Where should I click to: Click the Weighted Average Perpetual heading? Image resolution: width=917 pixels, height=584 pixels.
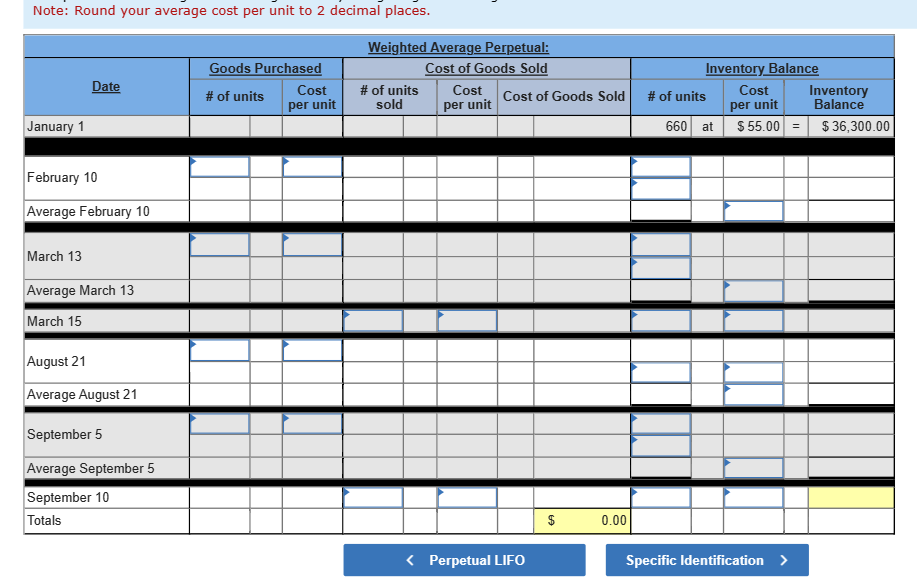click(458, 47)
